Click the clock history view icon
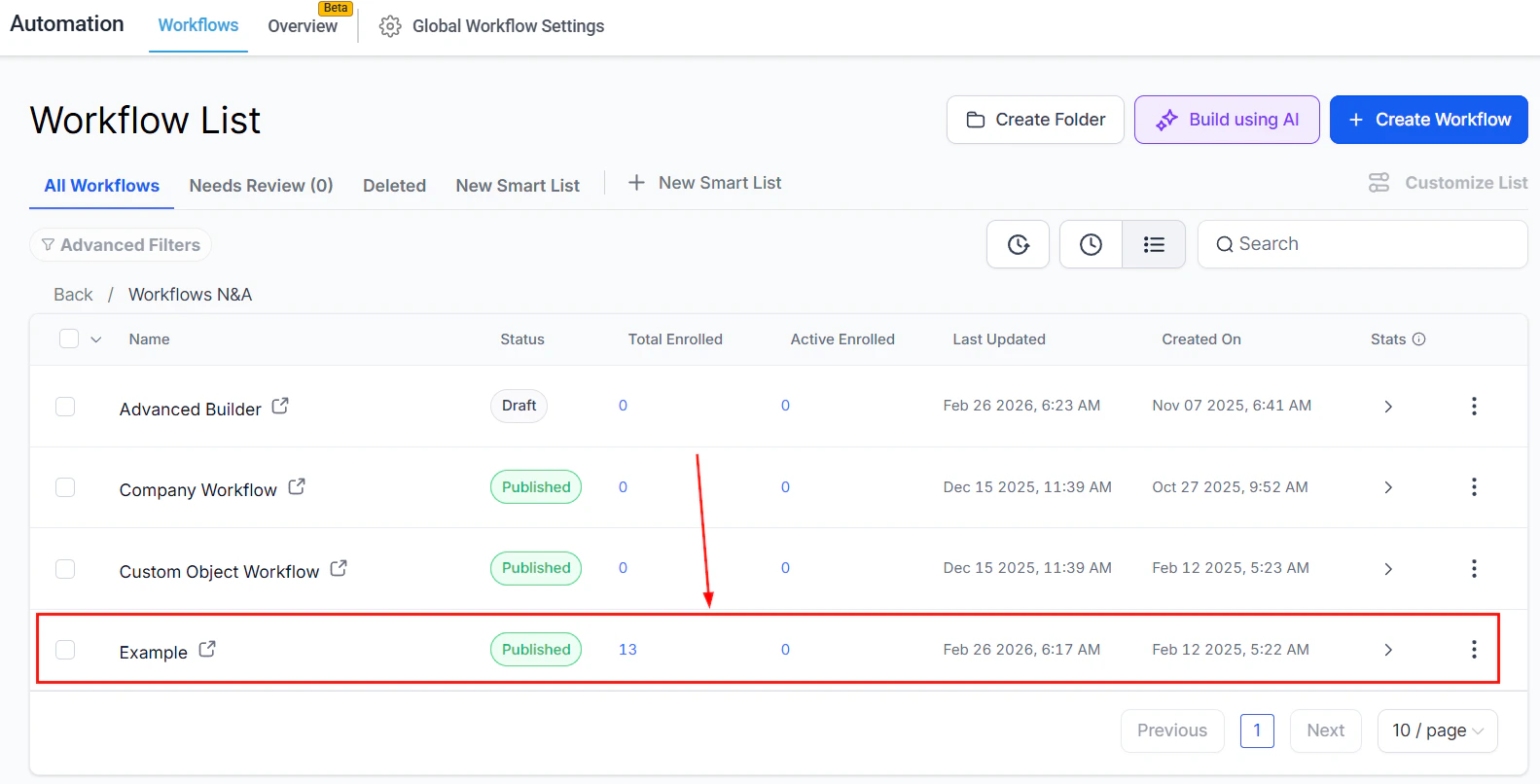1540x784 pixels. pos(1091,244)
